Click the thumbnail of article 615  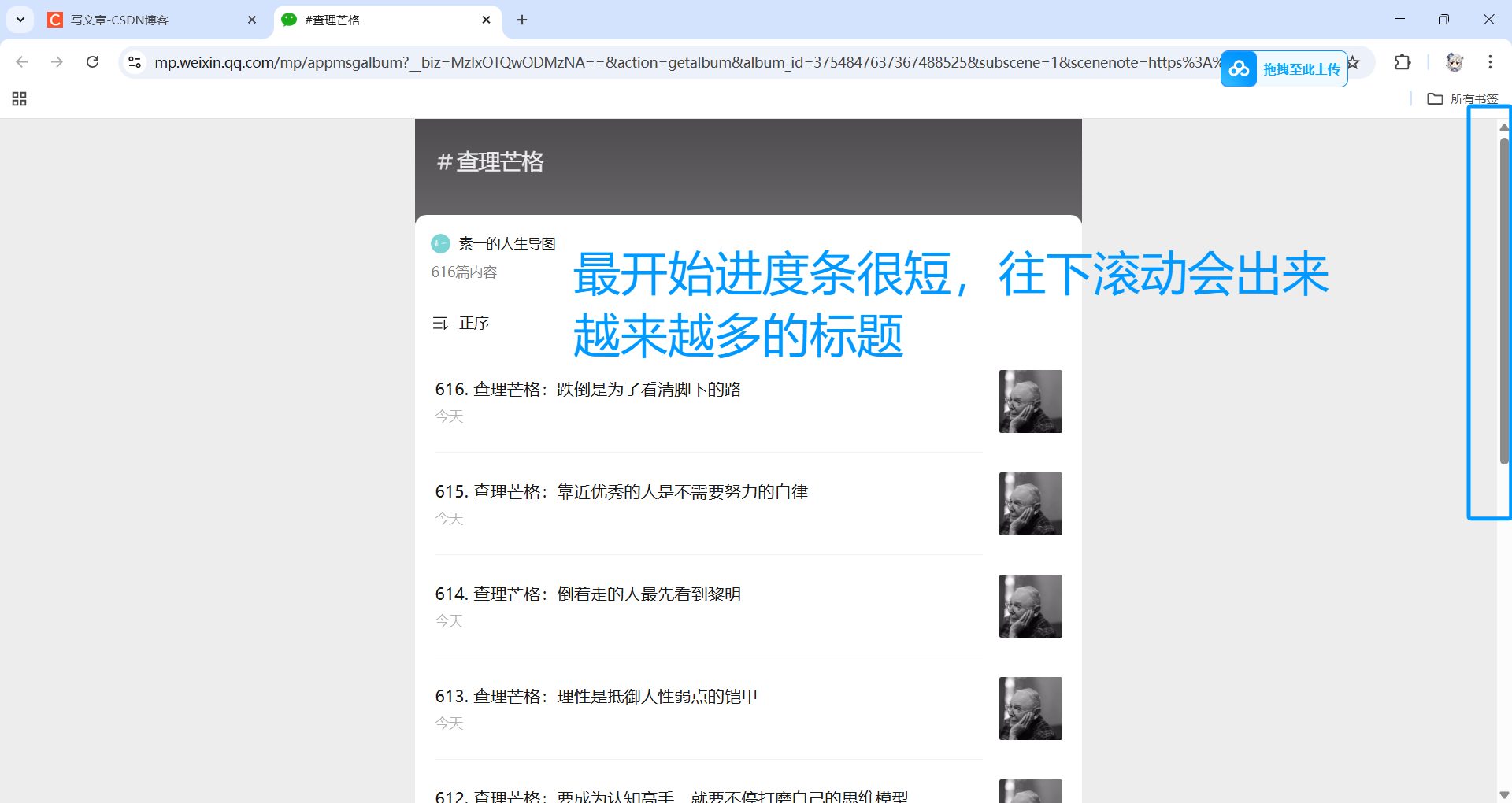(1031, 504)
